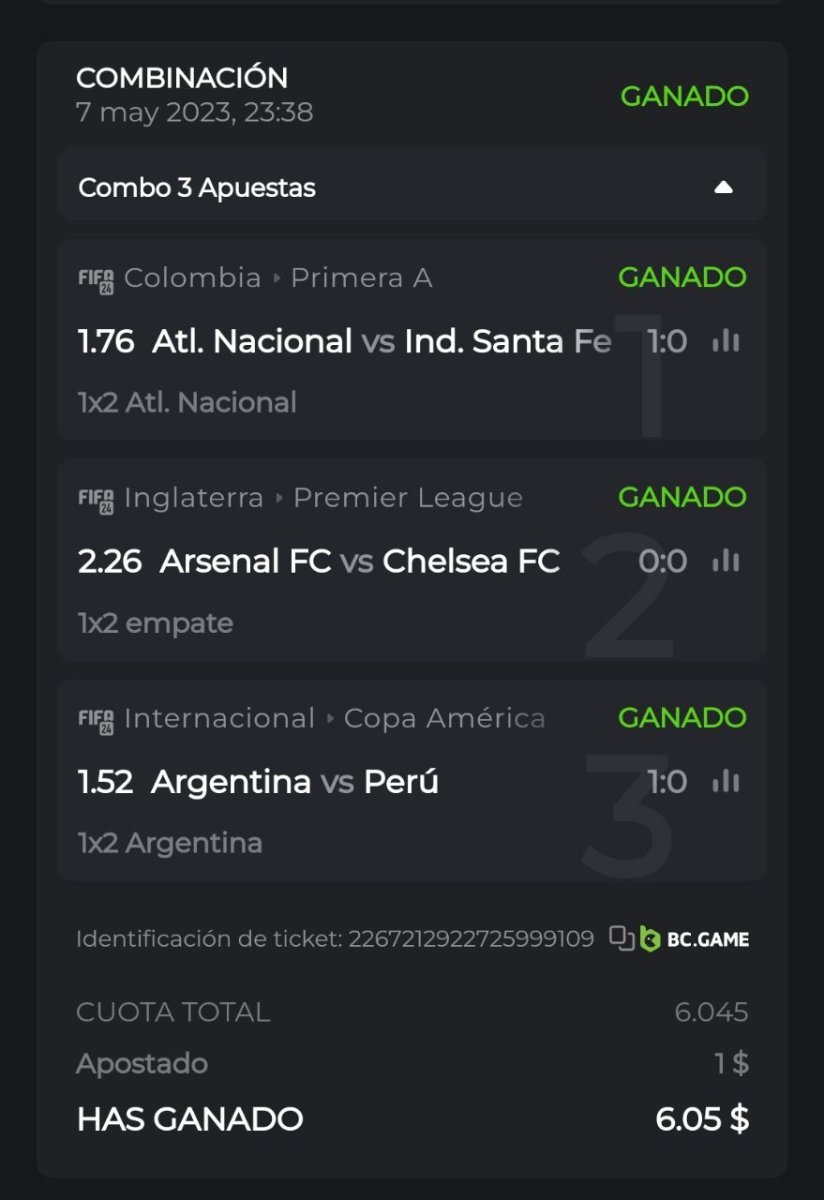Click FIFA 24 icon beside Inglaterra

tap(96, 500)
